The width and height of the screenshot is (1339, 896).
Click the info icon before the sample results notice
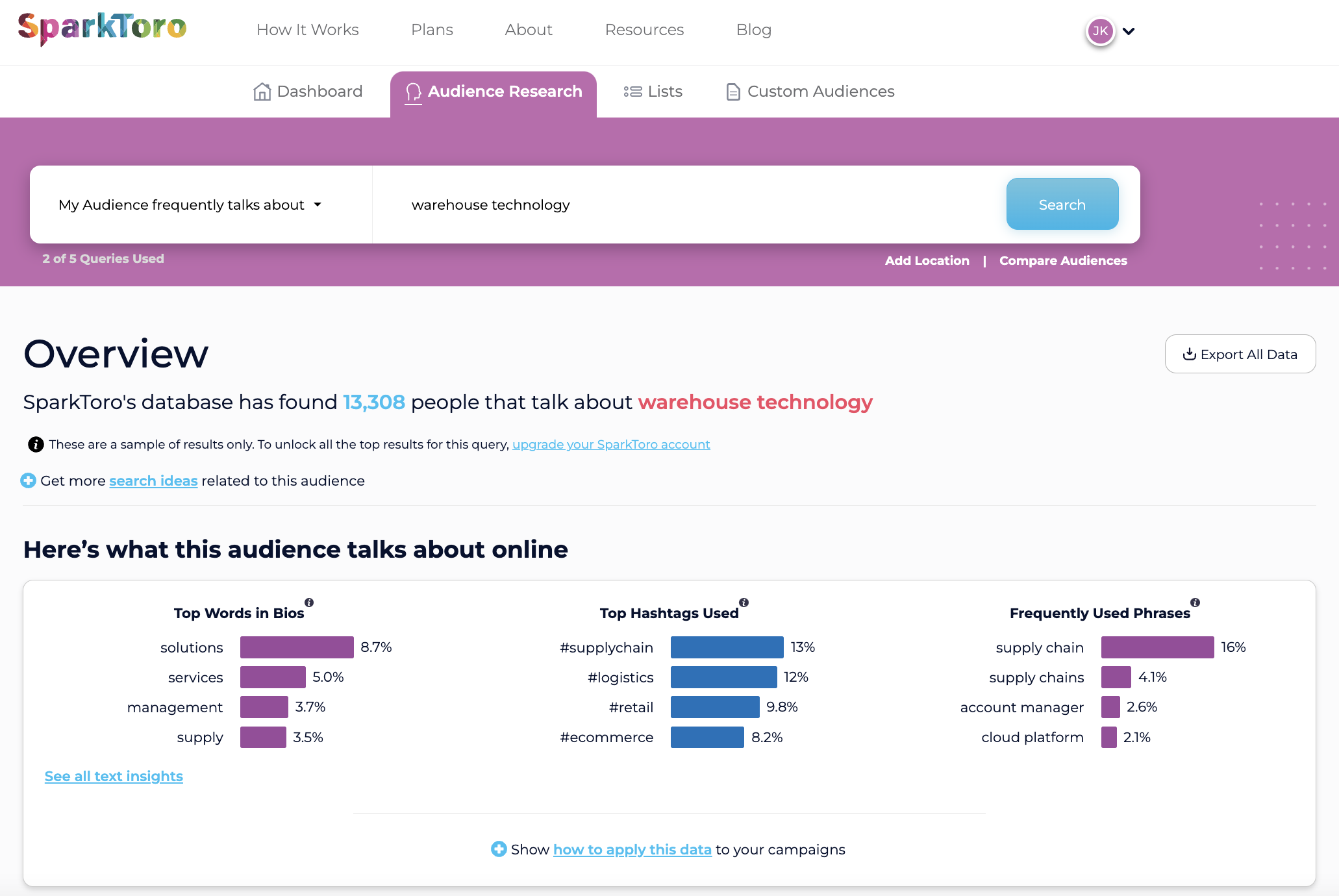36,444
